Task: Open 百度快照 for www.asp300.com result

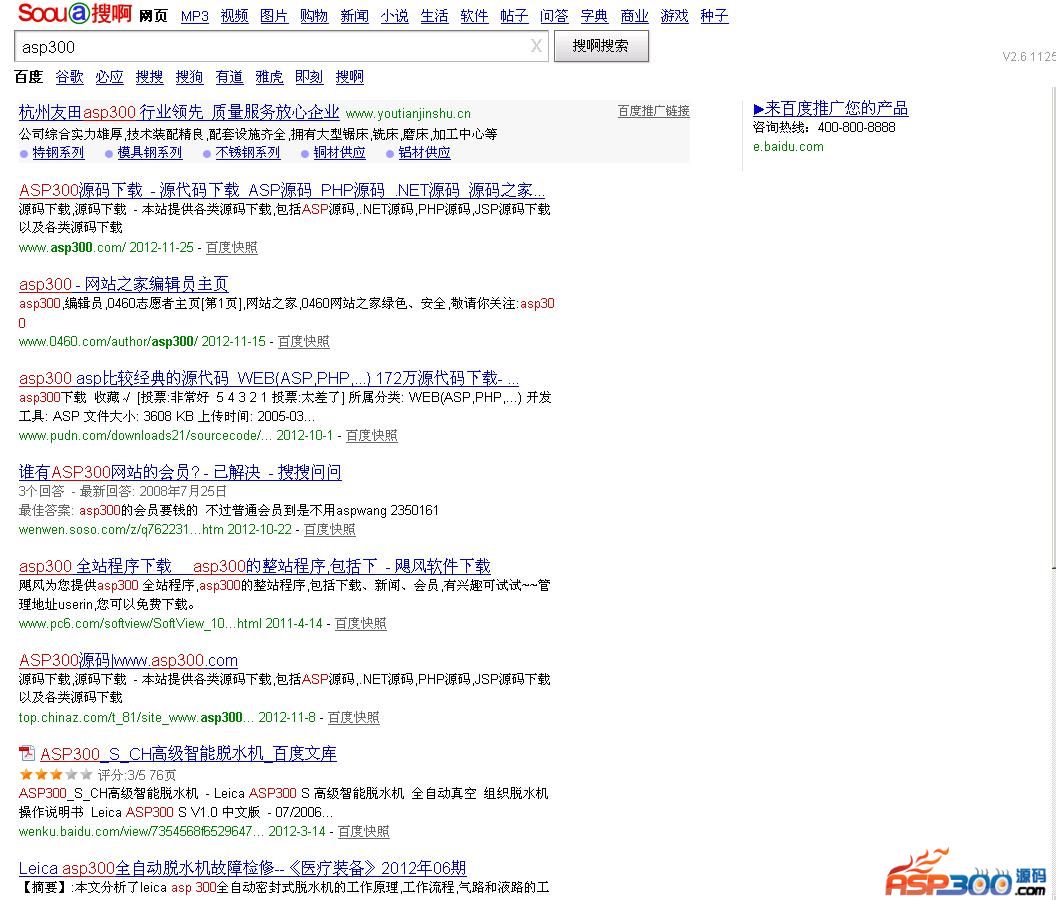Action: 232,247
